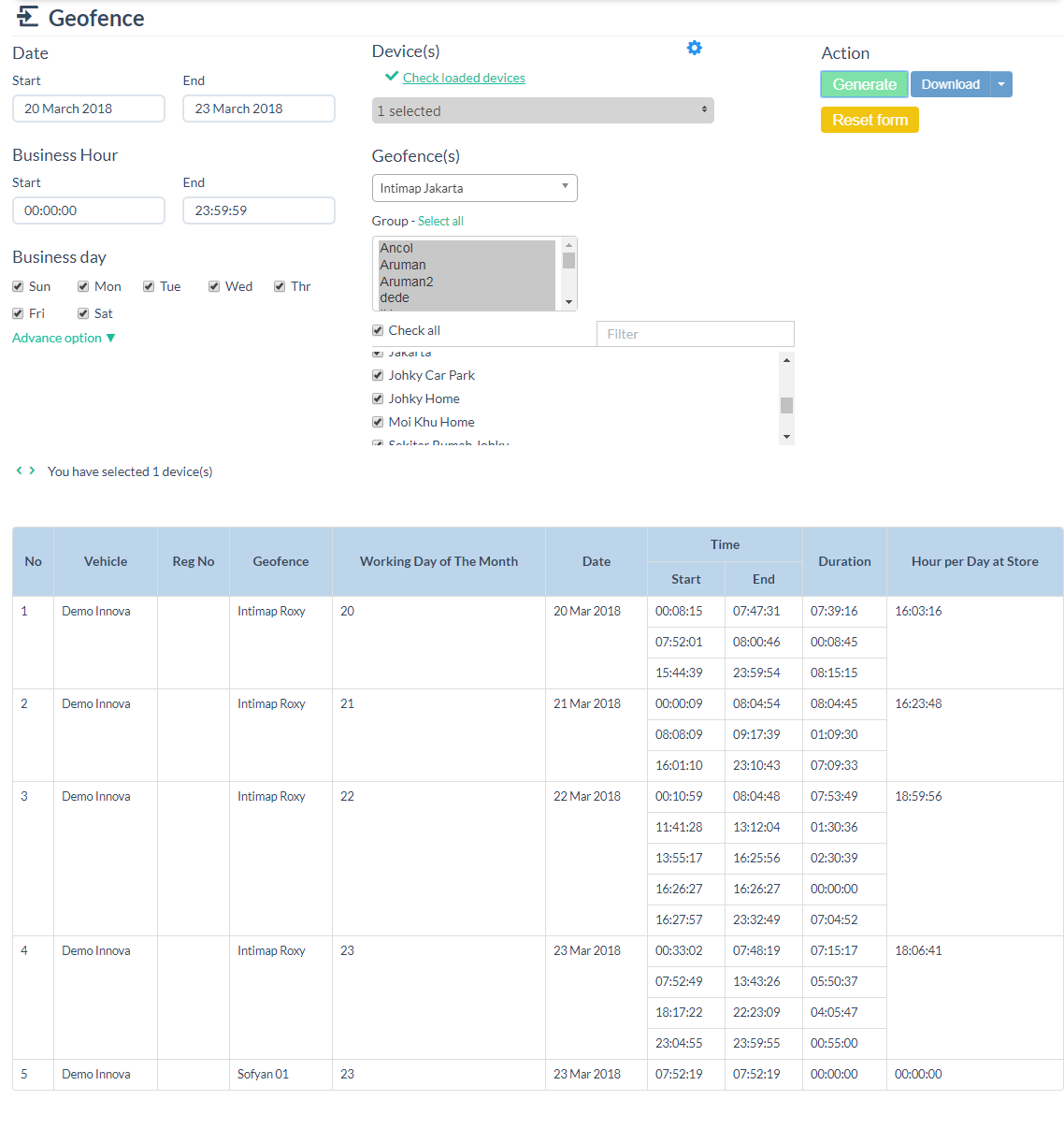Uncheck Johky Car Park geofence

click(x=378, y=375)
